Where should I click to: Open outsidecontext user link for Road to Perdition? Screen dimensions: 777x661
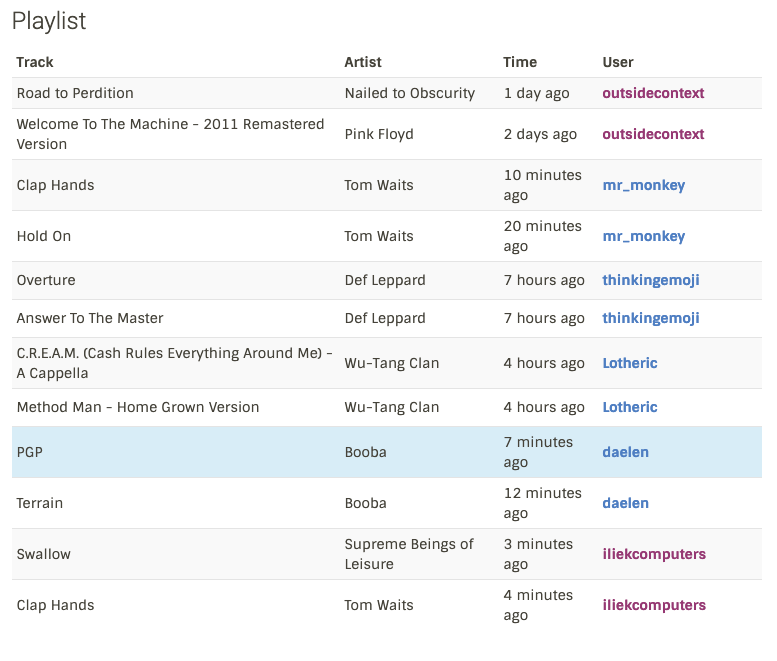point(653,93)
